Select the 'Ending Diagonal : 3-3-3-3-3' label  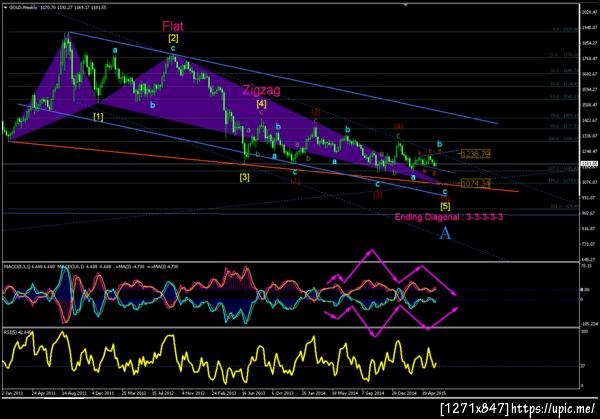point(448,217)
